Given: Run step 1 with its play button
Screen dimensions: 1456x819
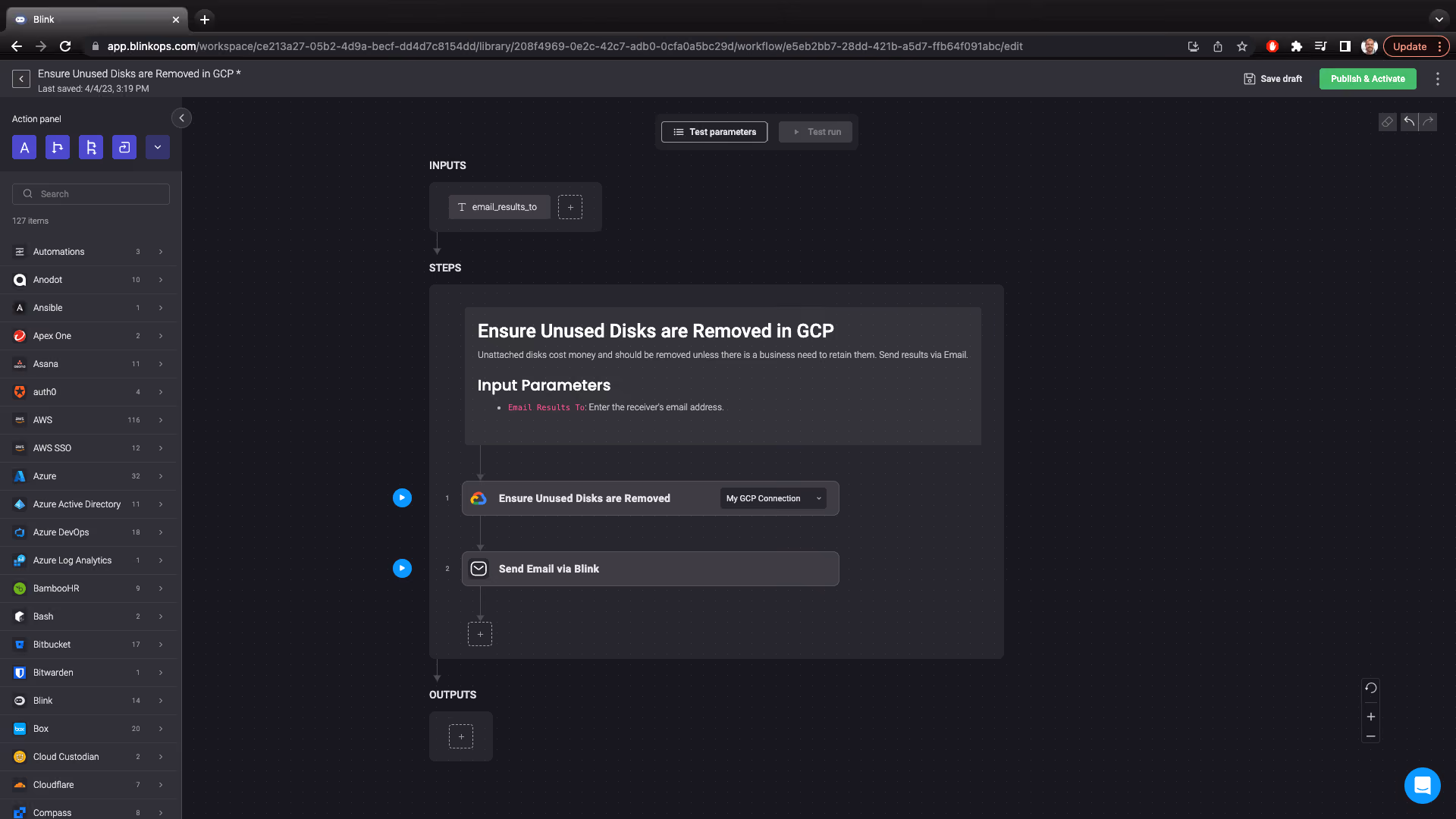Looking at the screenshot, I should click(402, 497).
